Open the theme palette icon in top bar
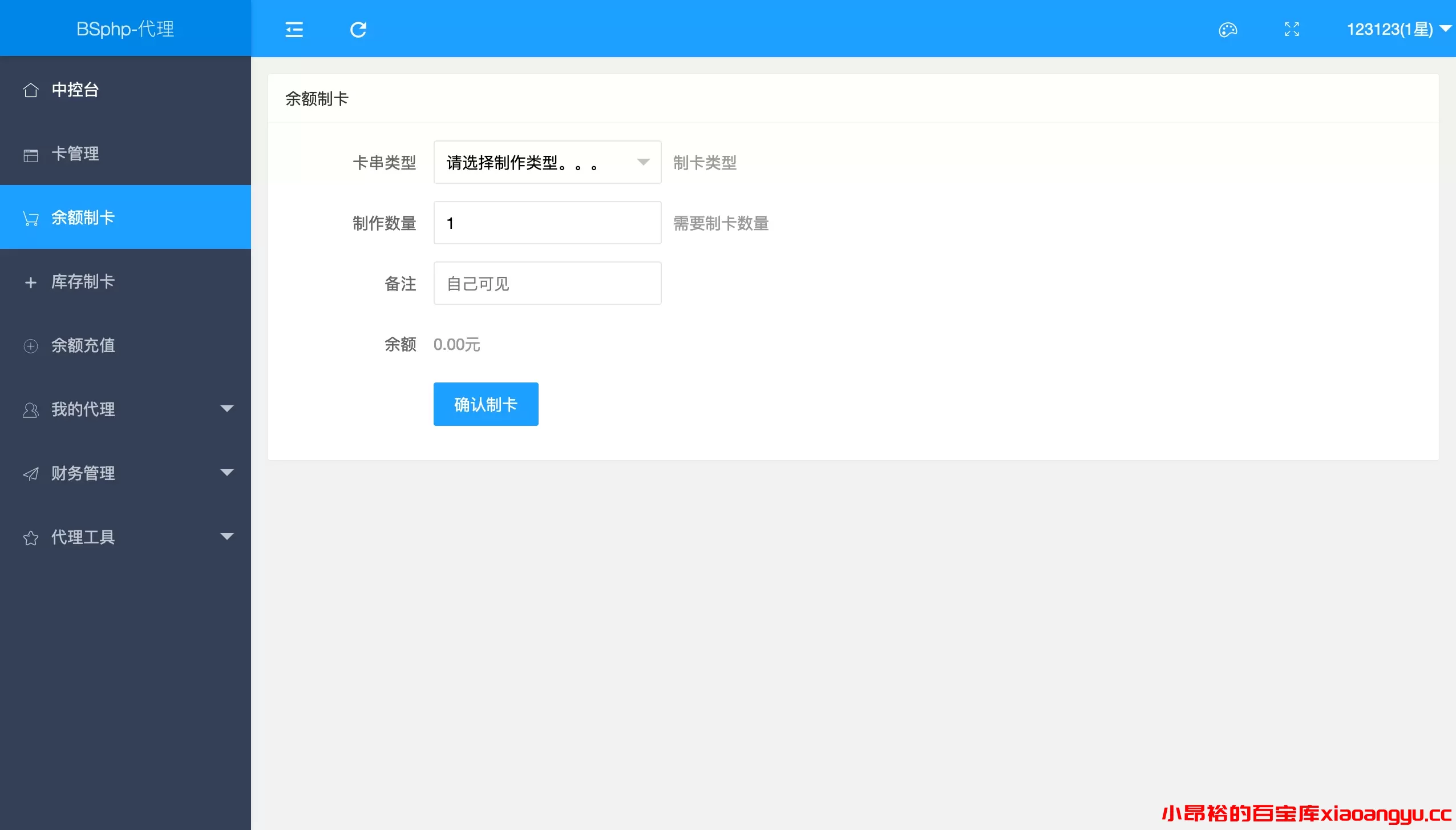 pyautogui.click(x=1227, y=29)
